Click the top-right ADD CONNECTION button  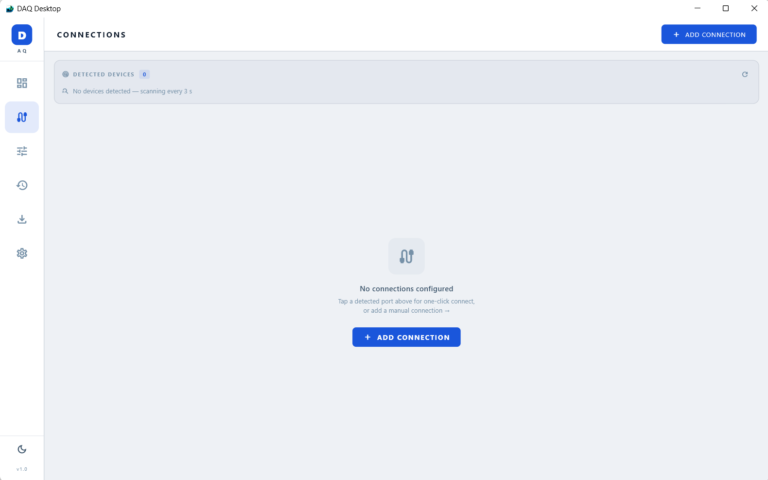click(709, 34)
